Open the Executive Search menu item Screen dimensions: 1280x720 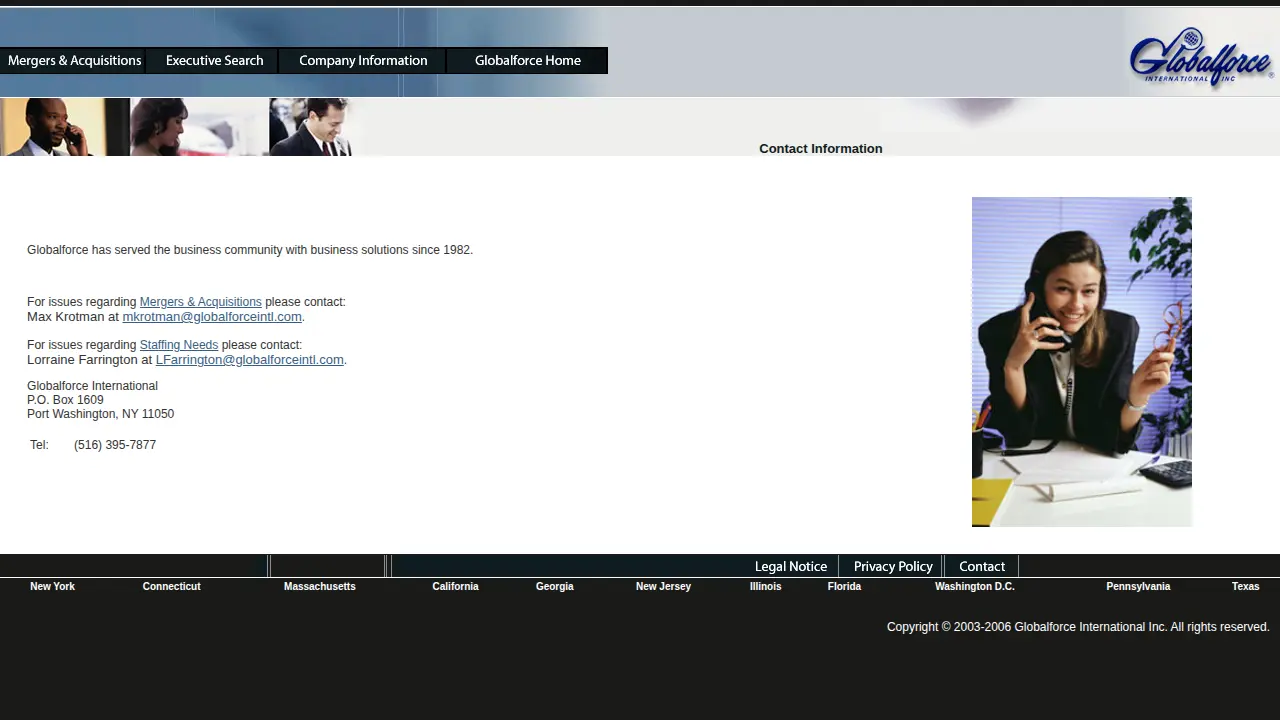(x=213, y=61)
